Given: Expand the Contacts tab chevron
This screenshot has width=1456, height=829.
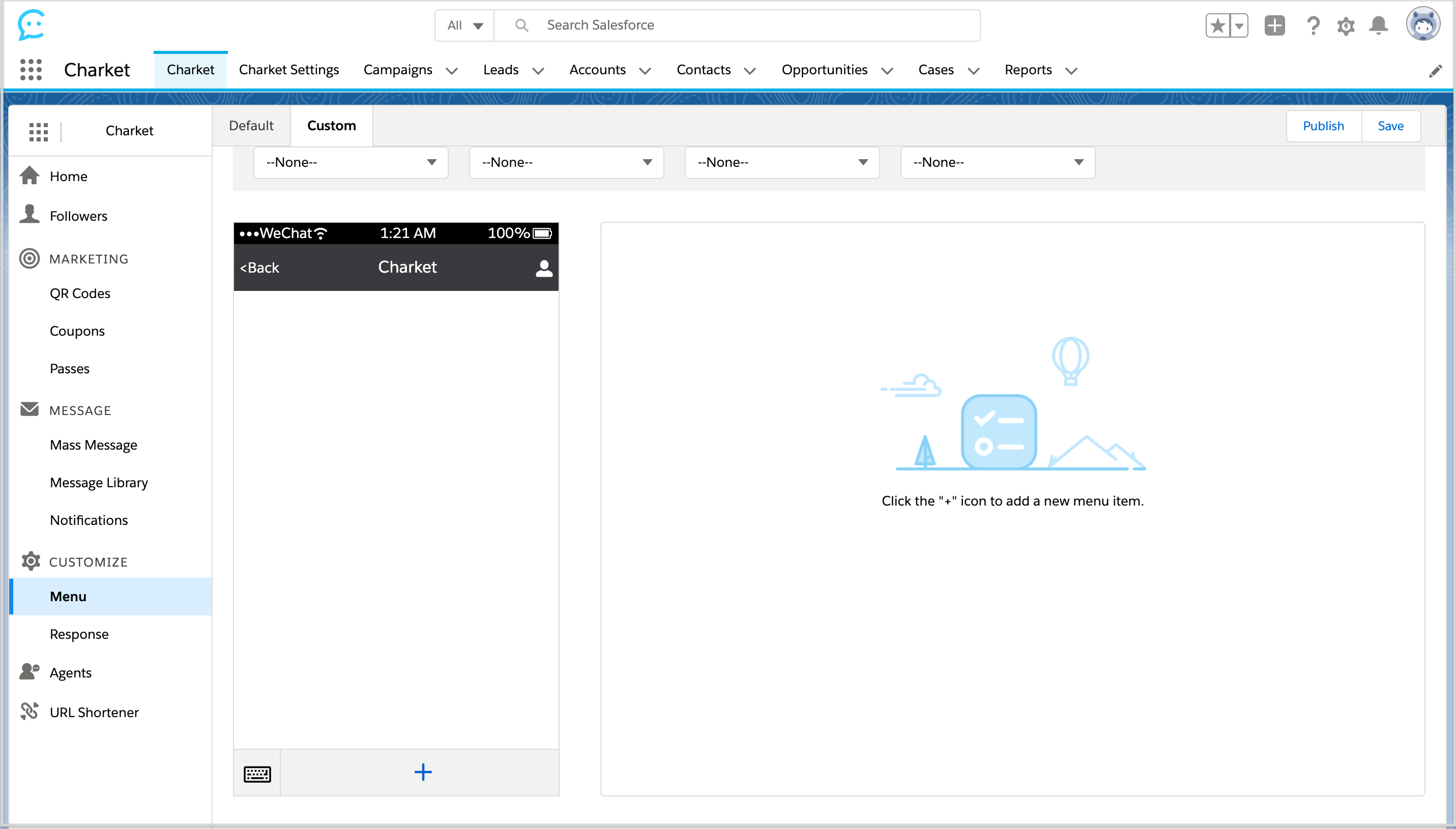Looking at the screenshot, I should click(750, 71).
